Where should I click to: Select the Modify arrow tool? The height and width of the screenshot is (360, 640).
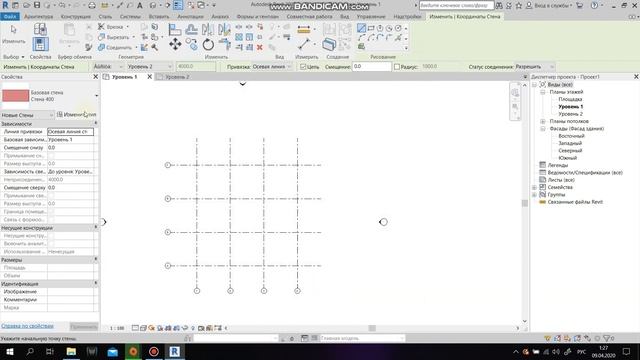click(x=13, y=30)
